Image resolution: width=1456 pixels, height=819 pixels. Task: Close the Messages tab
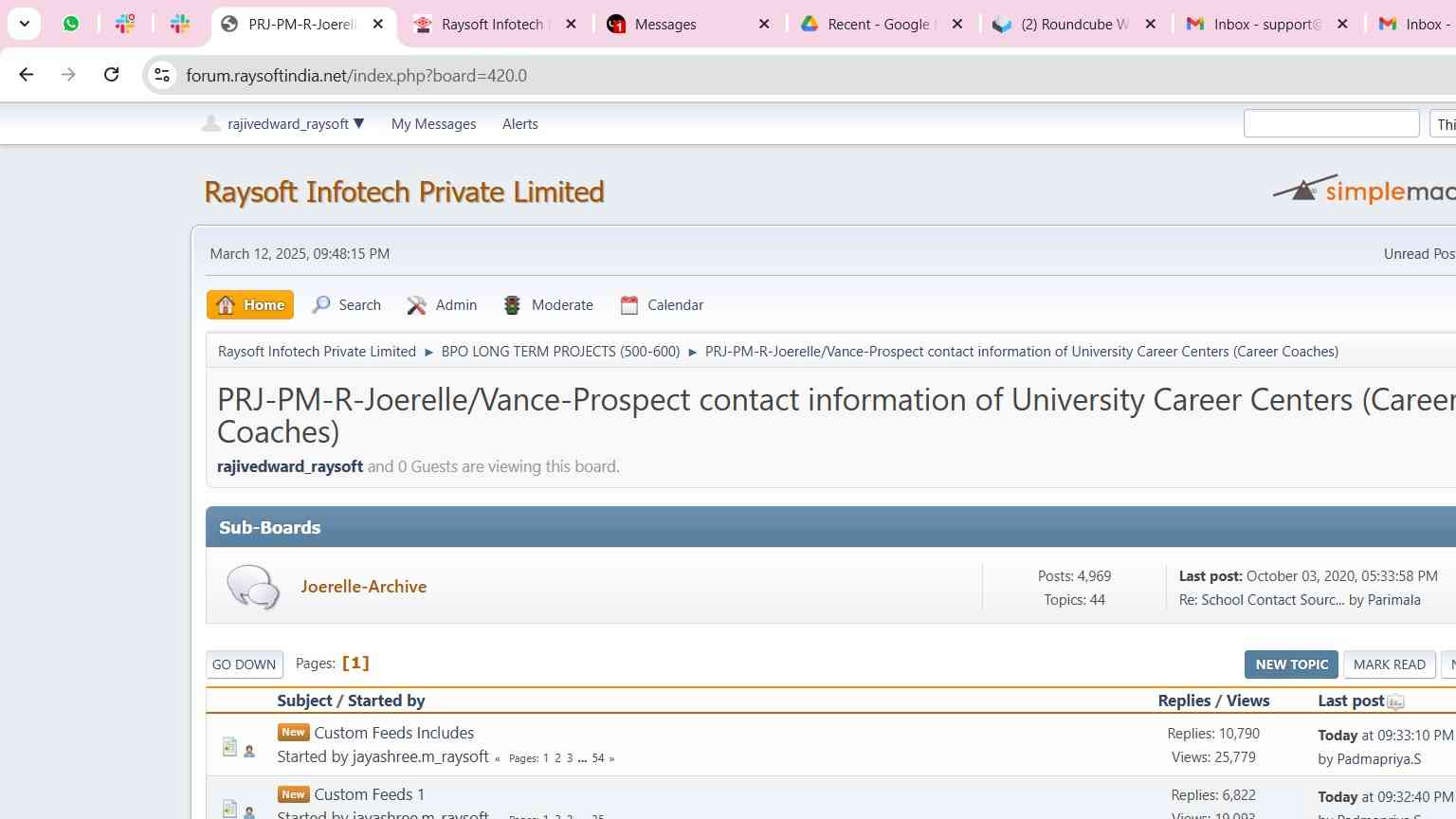click(765, 25)
